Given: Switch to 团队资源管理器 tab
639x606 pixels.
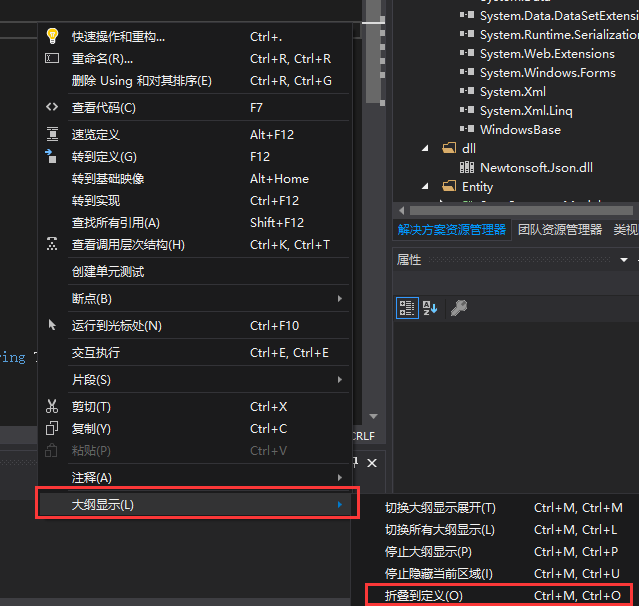Looking at the screenshot, I should pos(560,229).
